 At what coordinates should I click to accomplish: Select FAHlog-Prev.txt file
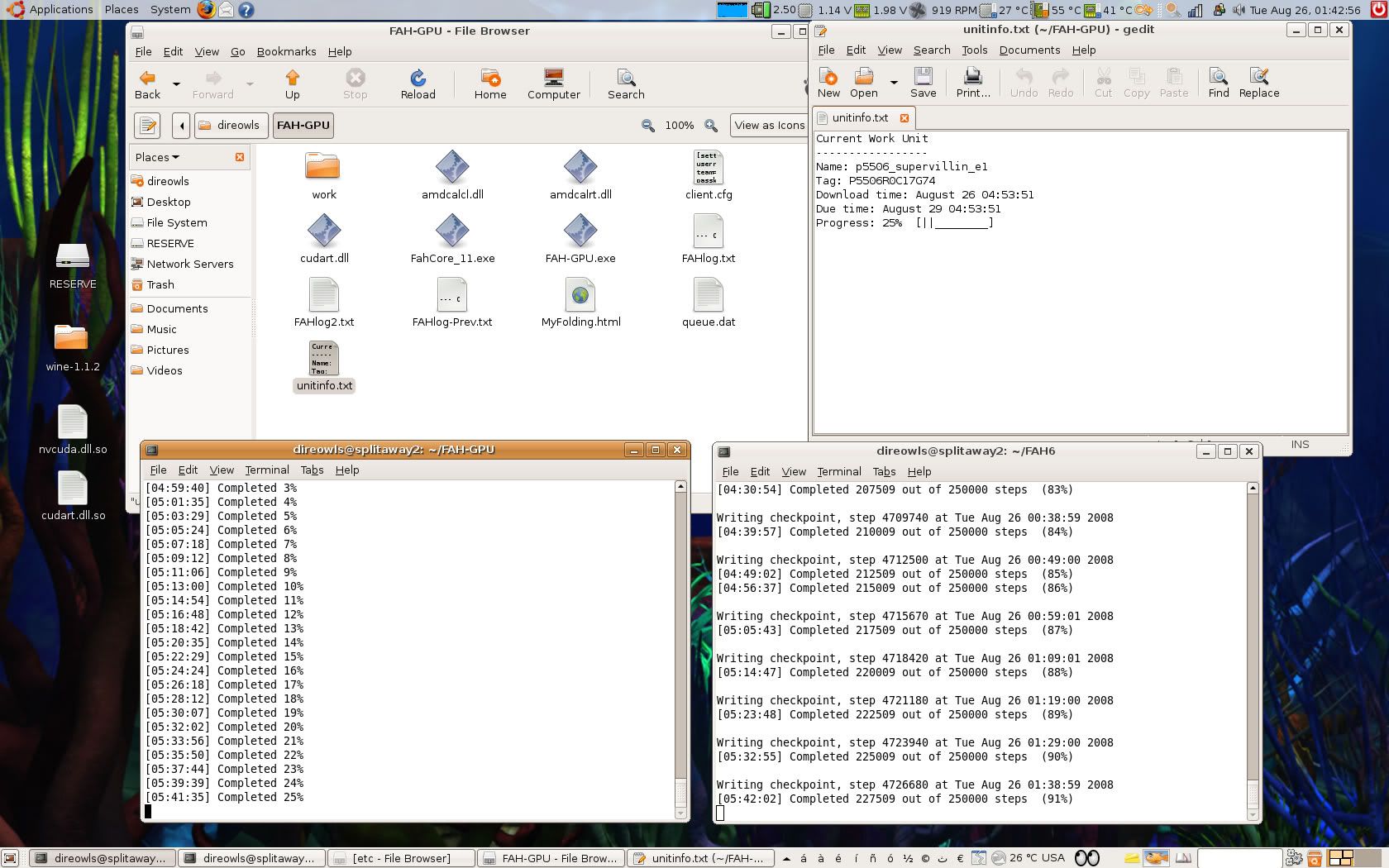pyautogui.click(x=452, y=303)
